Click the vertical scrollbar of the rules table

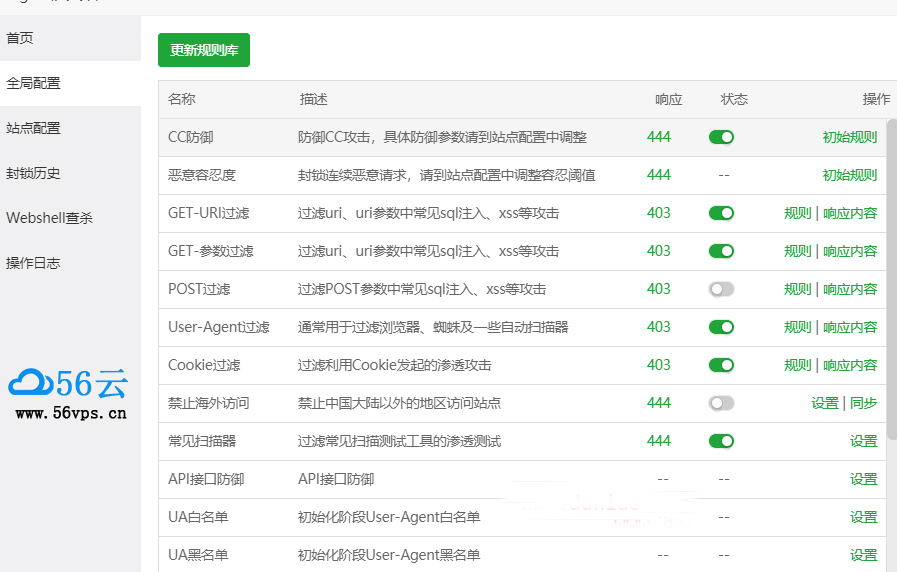891,280
